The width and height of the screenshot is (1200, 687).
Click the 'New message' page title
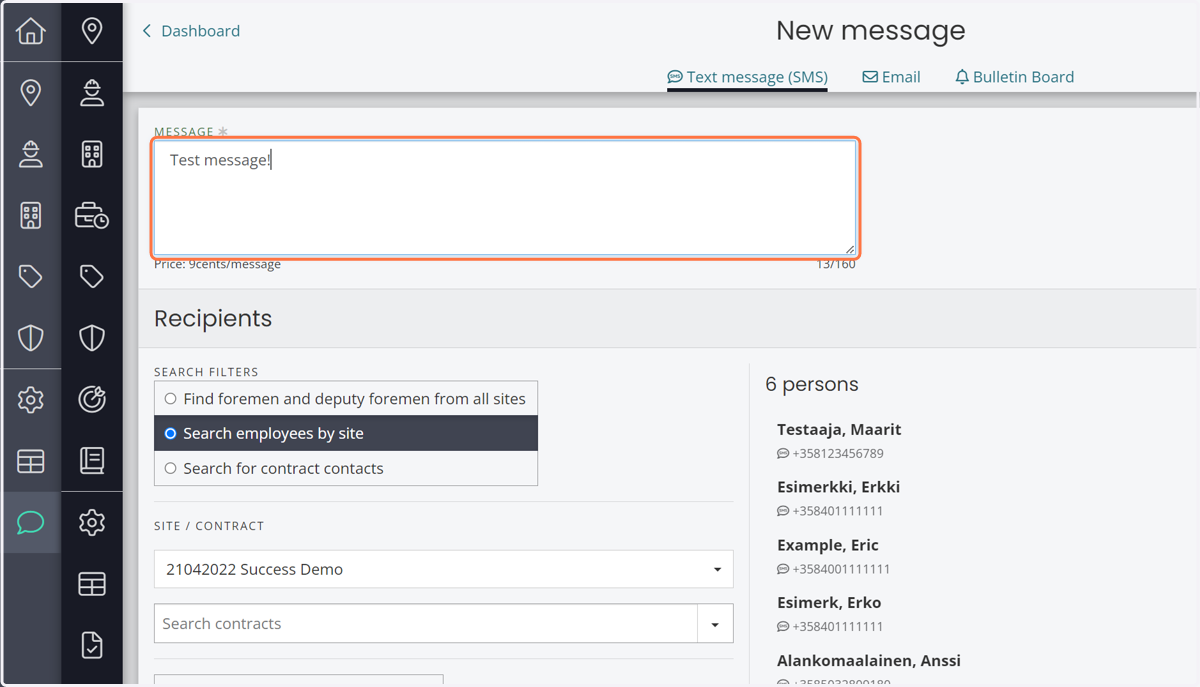tap(871, 31)
